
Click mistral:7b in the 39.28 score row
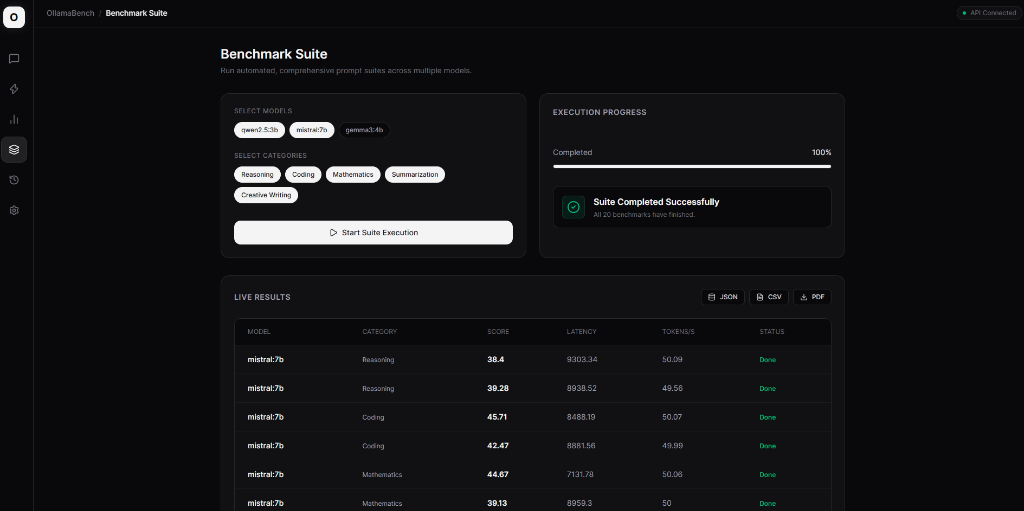coord(266,388)
